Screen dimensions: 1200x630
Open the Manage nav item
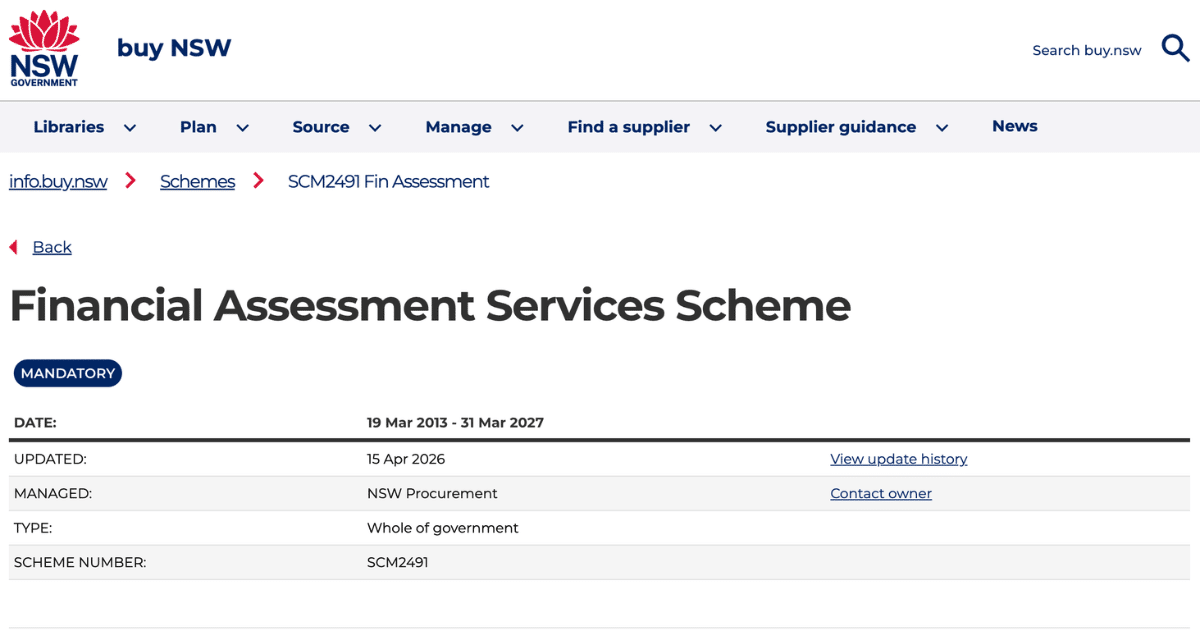[458, 127]
